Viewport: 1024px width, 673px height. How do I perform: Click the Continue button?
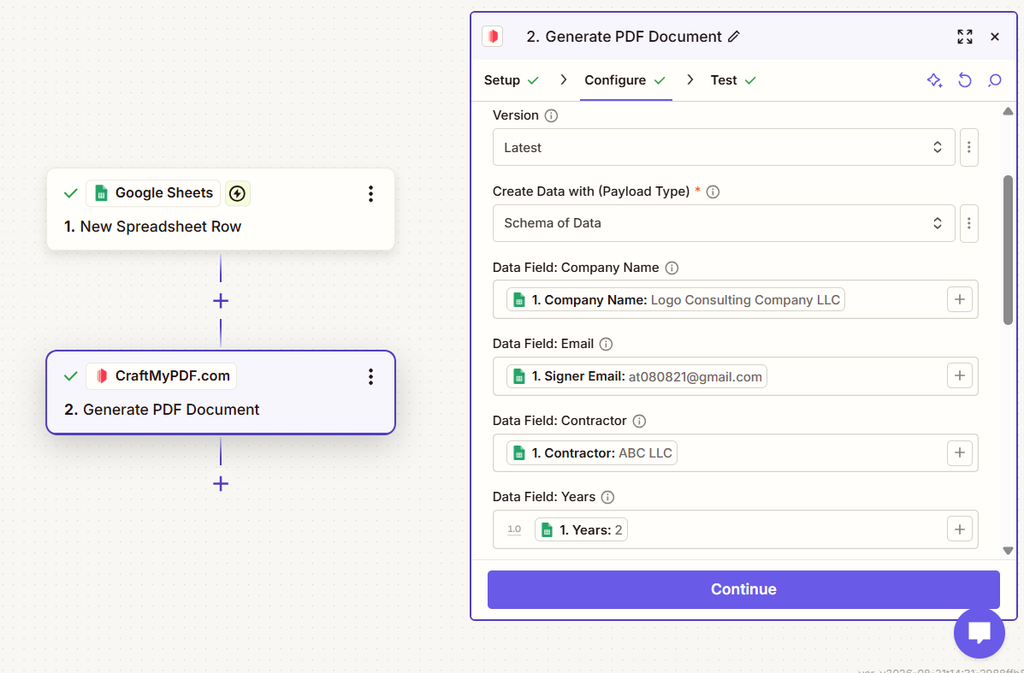click(x=743, y=589)
